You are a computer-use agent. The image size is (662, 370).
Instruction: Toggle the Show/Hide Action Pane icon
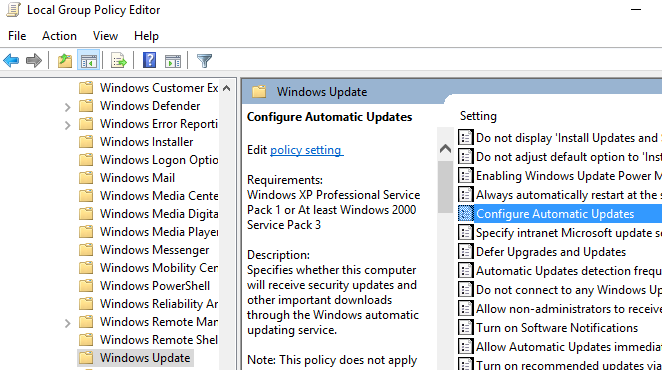tap(173, 61)
